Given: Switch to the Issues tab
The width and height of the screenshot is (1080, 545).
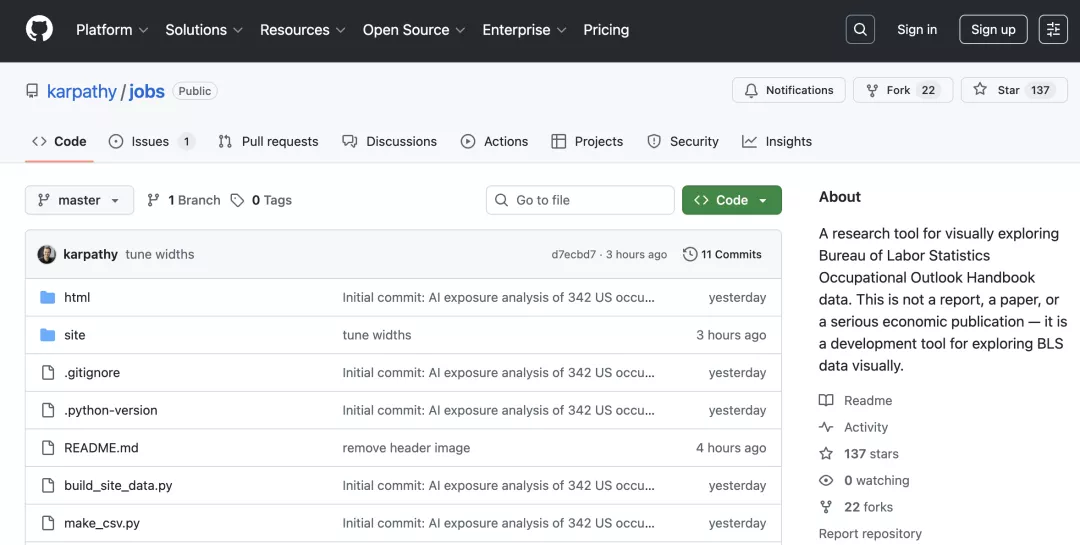Looking at the screenshot, I should [x=150, y=141].
